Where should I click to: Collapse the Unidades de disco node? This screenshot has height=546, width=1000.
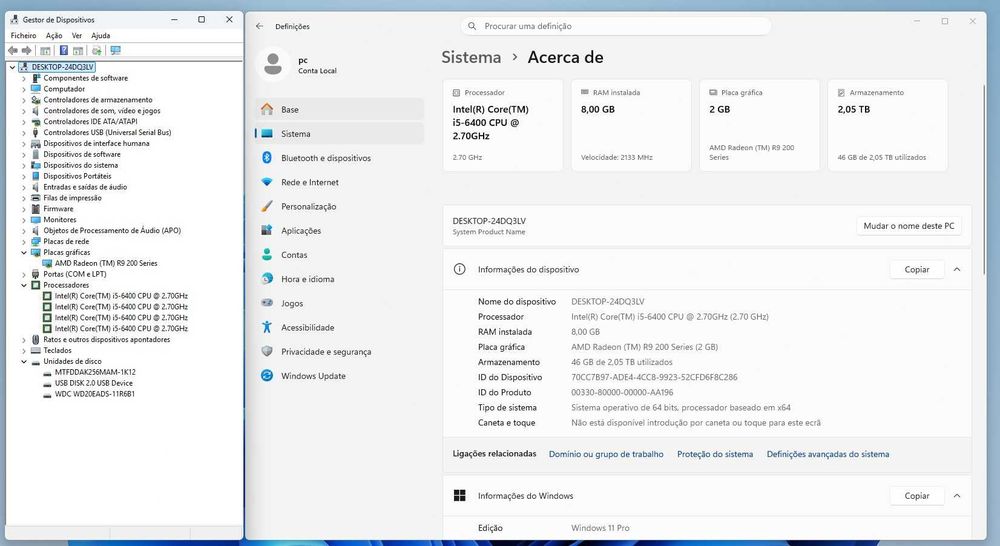click(x=24, y=362)
